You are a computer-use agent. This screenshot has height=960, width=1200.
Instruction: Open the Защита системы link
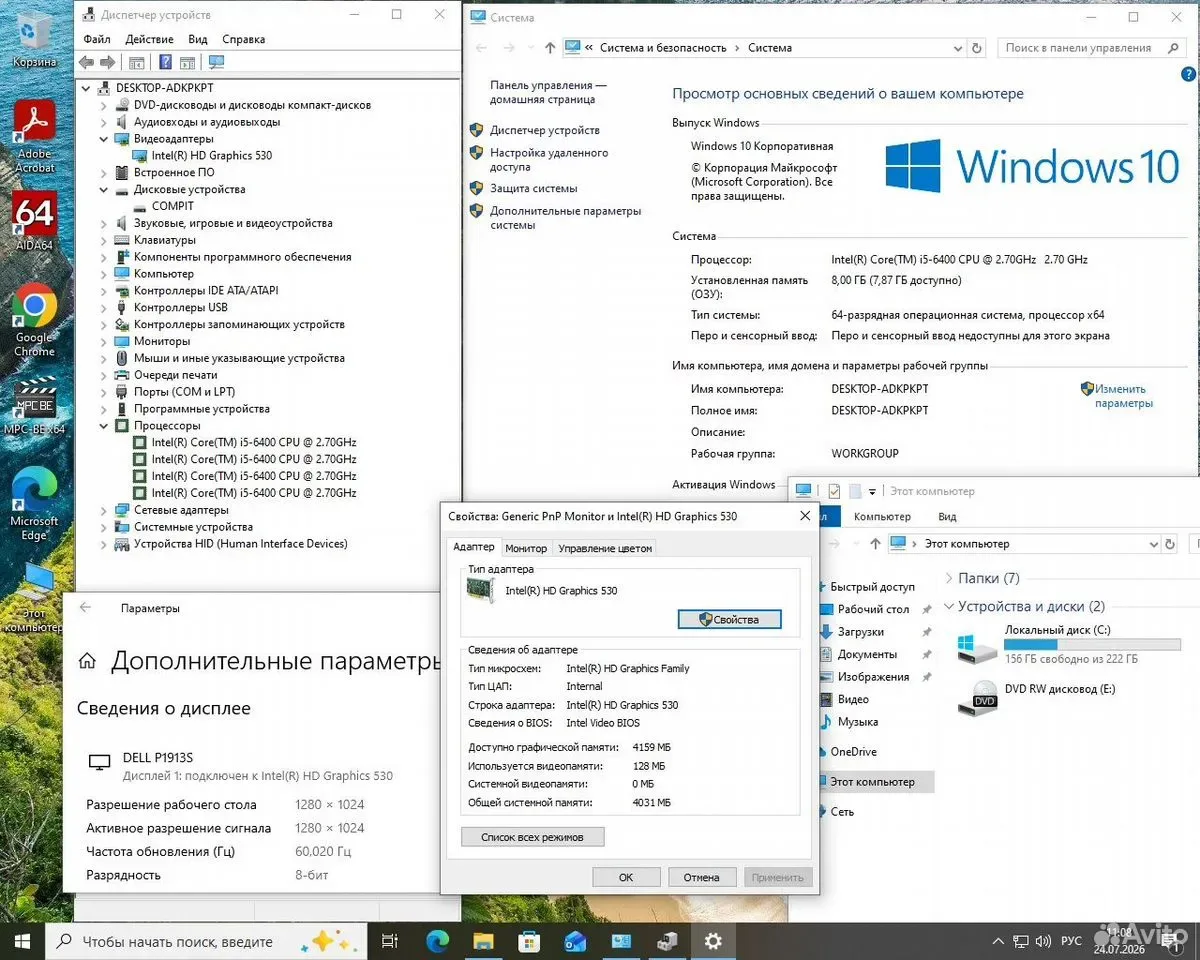[x=533, y=188]
